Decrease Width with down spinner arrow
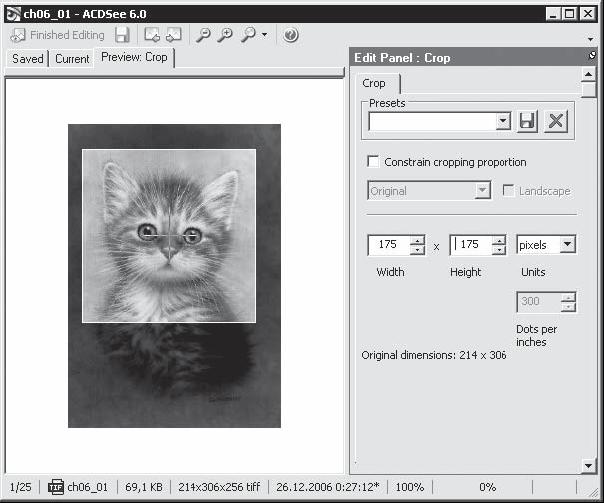604x503 pixels. [417, 250]
